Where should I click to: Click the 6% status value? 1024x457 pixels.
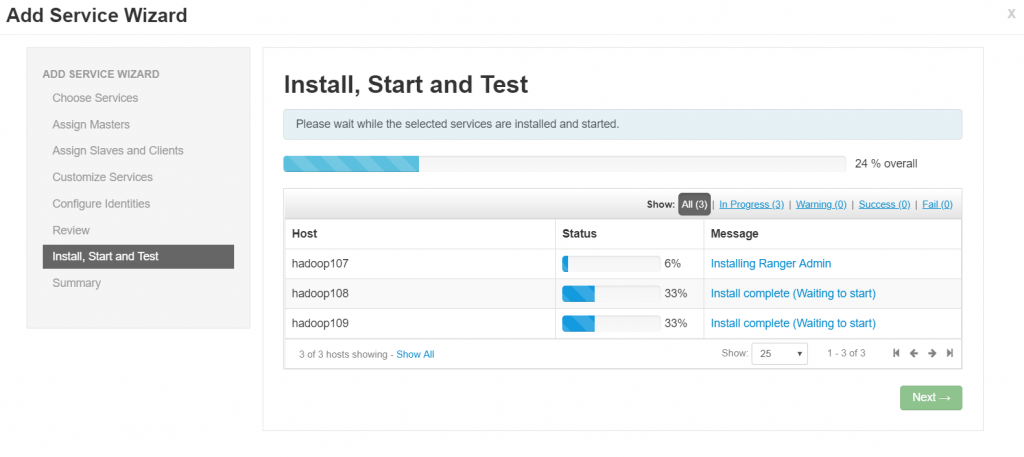point(673,264)
